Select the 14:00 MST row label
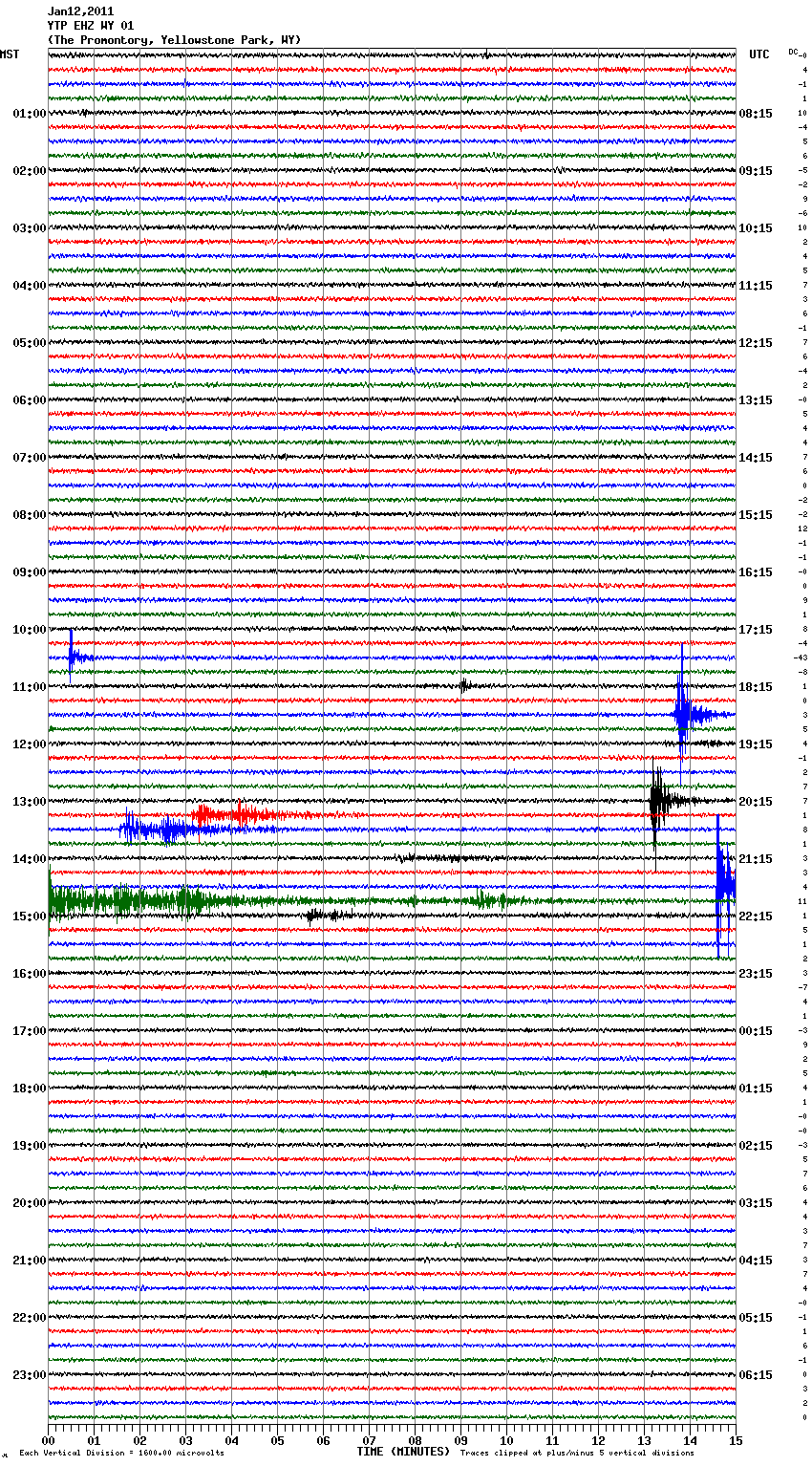 click(x=29, y=859)
